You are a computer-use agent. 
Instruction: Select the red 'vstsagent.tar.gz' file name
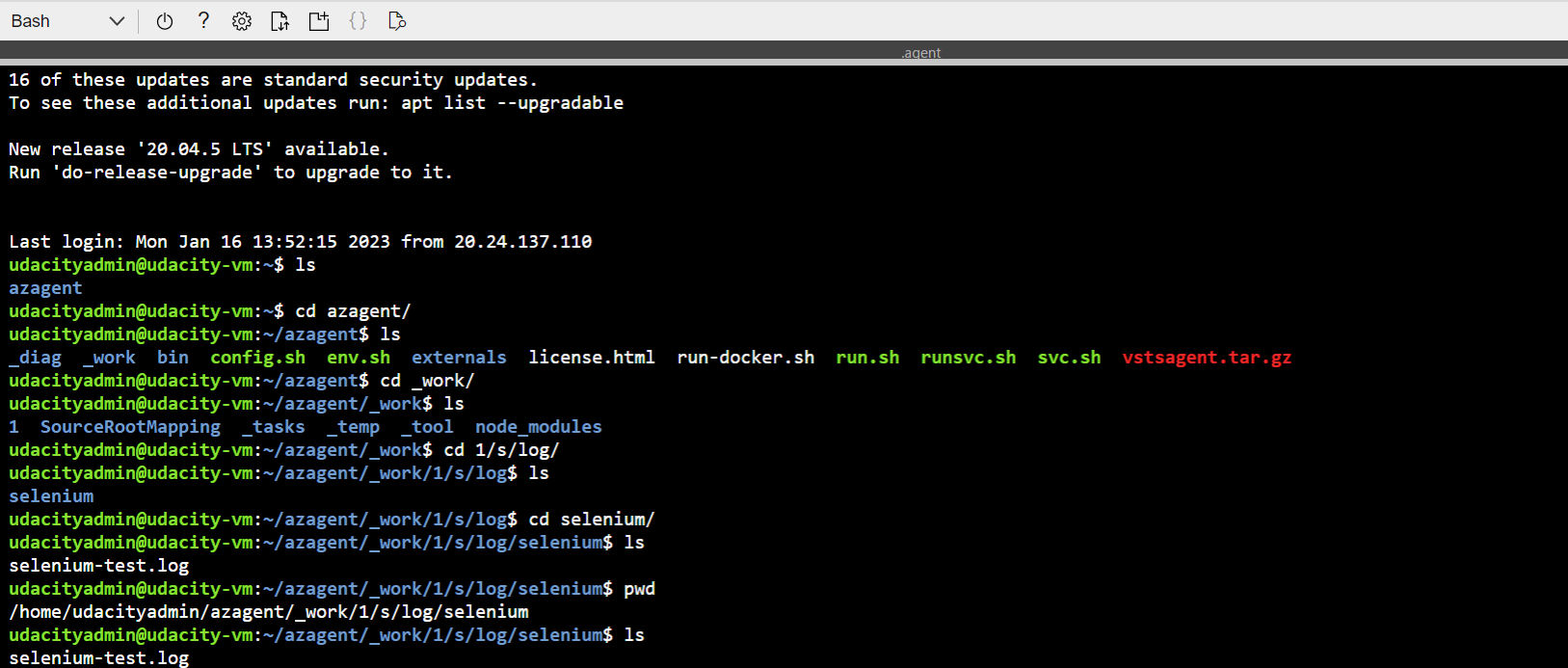[x=1207, y=358]
